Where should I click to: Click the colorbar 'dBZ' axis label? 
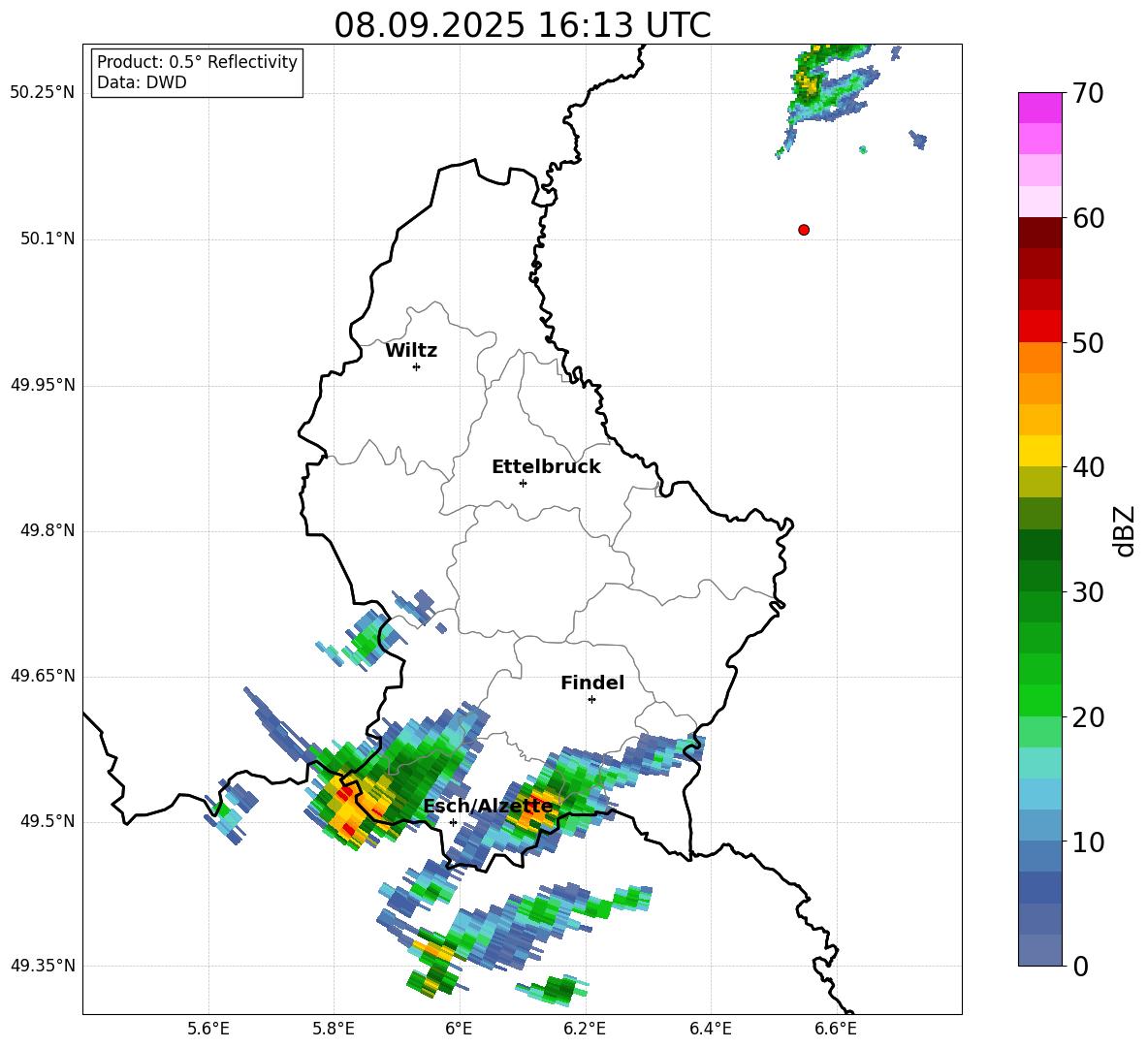[1124, 530]
